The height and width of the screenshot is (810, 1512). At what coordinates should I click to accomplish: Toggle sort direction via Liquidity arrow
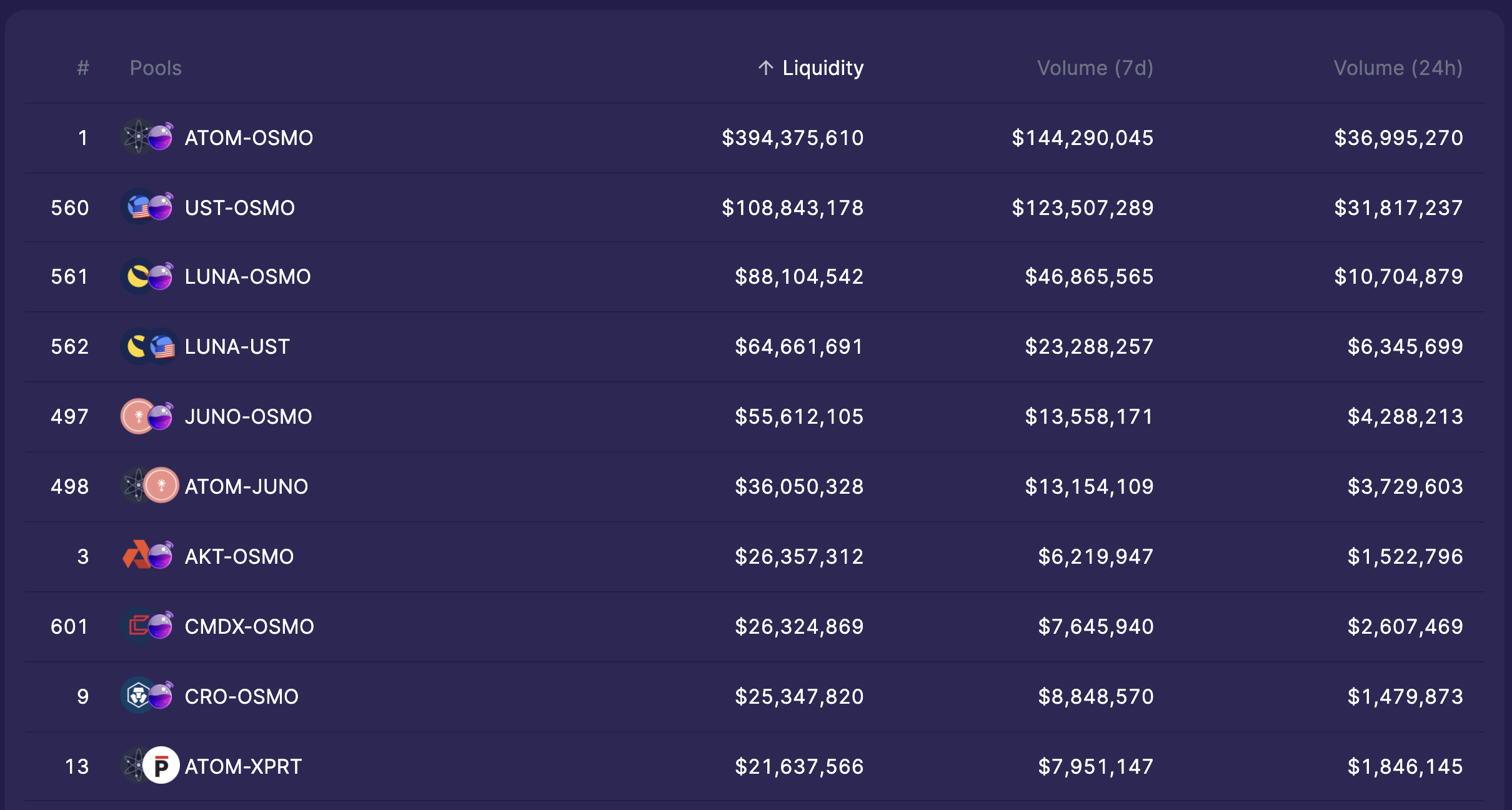766,67
